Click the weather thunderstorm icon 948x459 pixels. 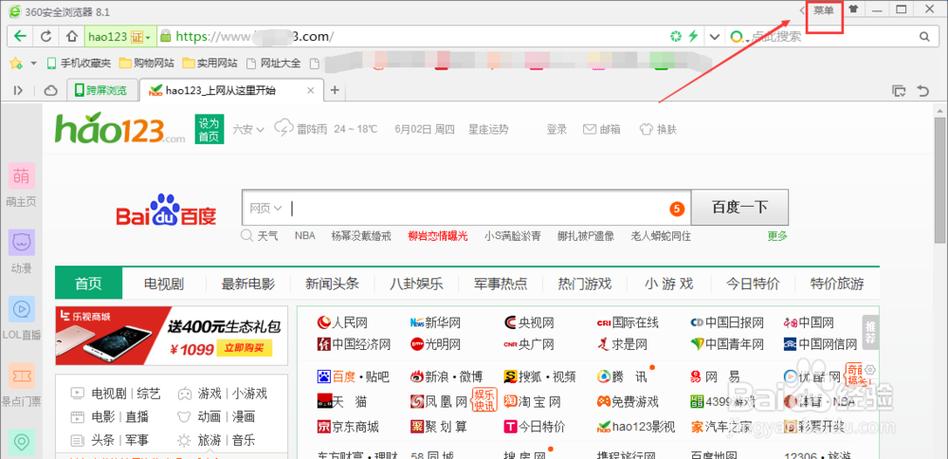(284, 128)
